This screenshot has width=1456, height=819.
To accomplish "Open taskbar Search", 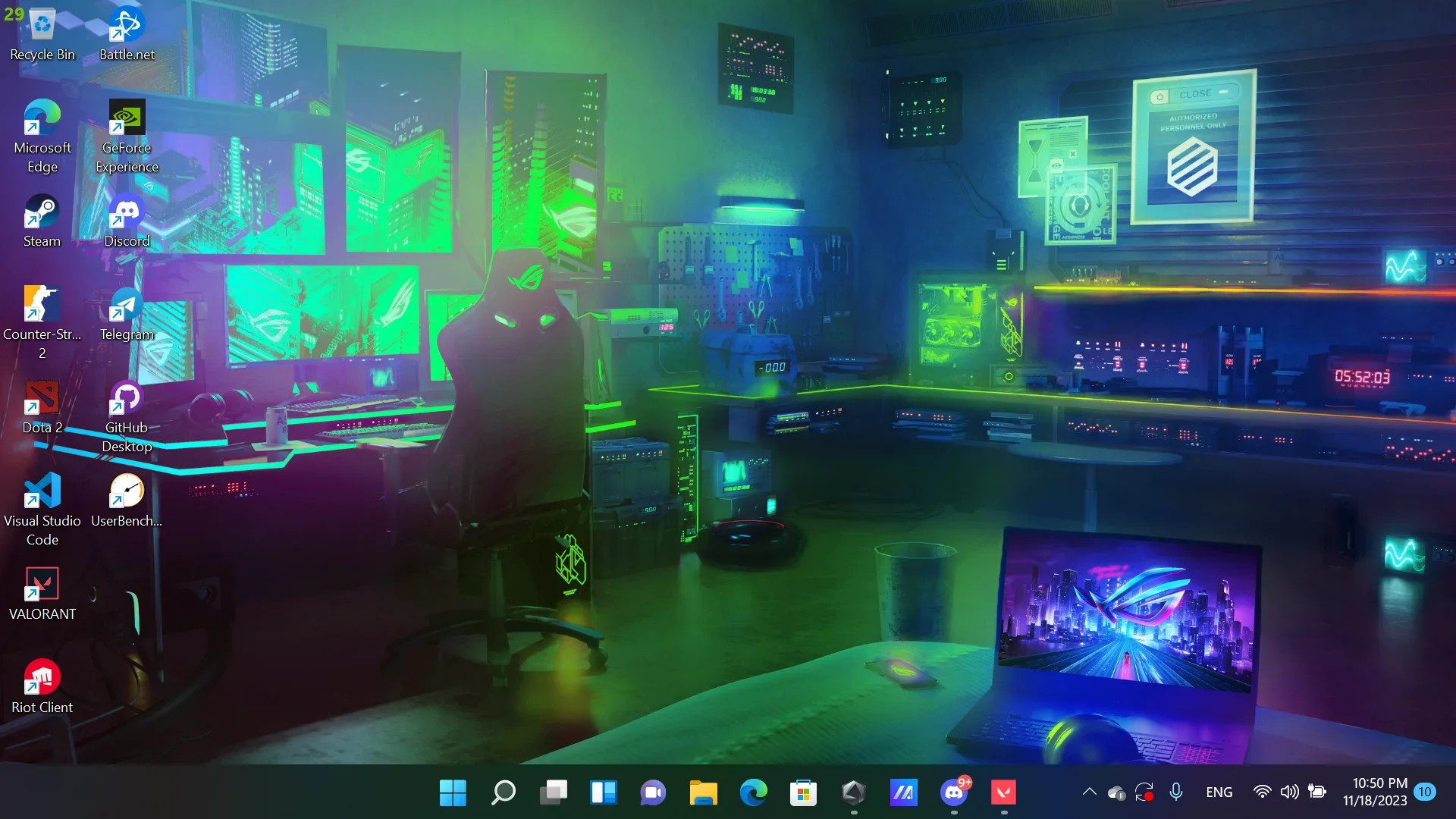I will [503, 792].
